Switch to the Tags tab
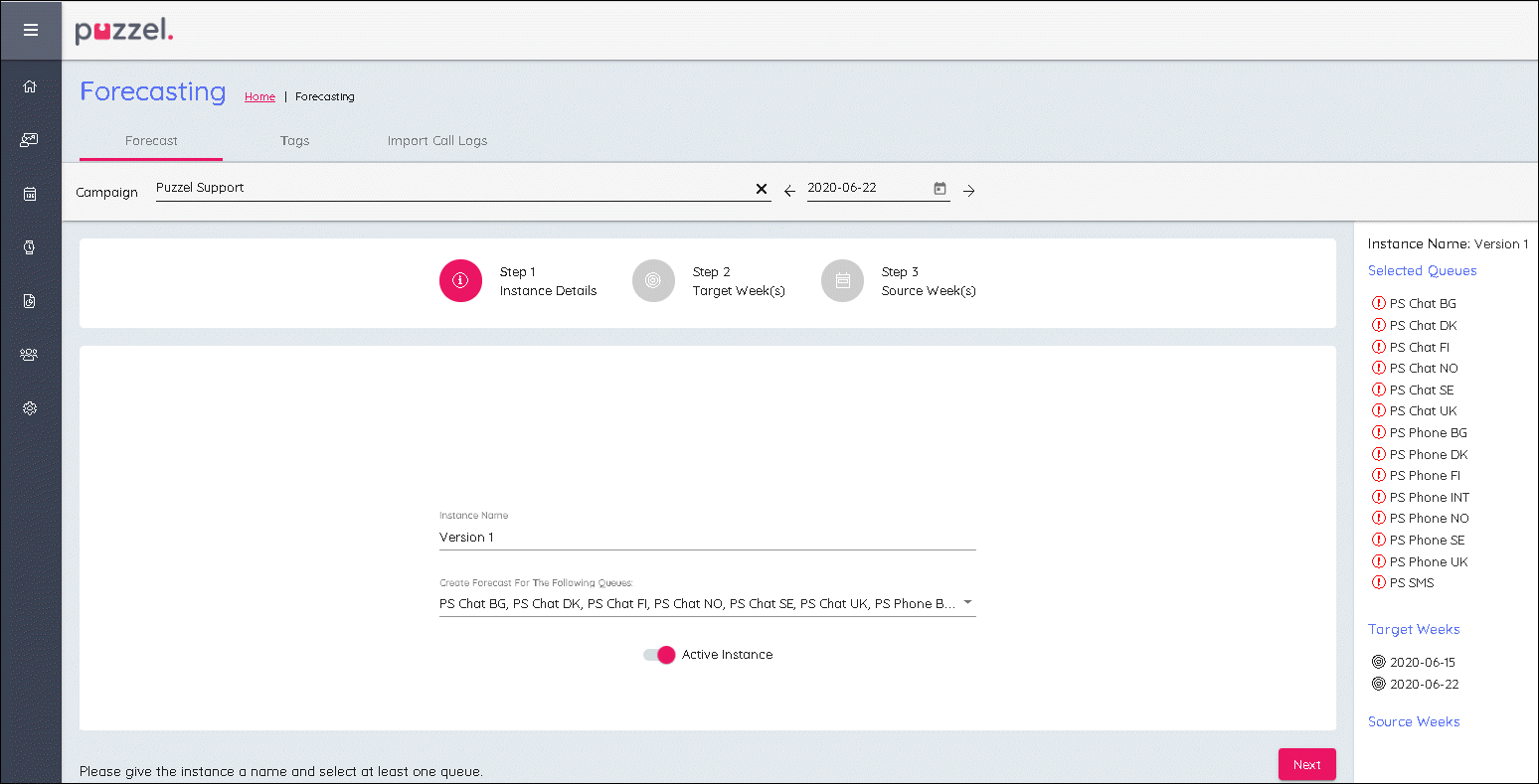Viewport: 1539px width, 784px height. click(x=294, y=141)
